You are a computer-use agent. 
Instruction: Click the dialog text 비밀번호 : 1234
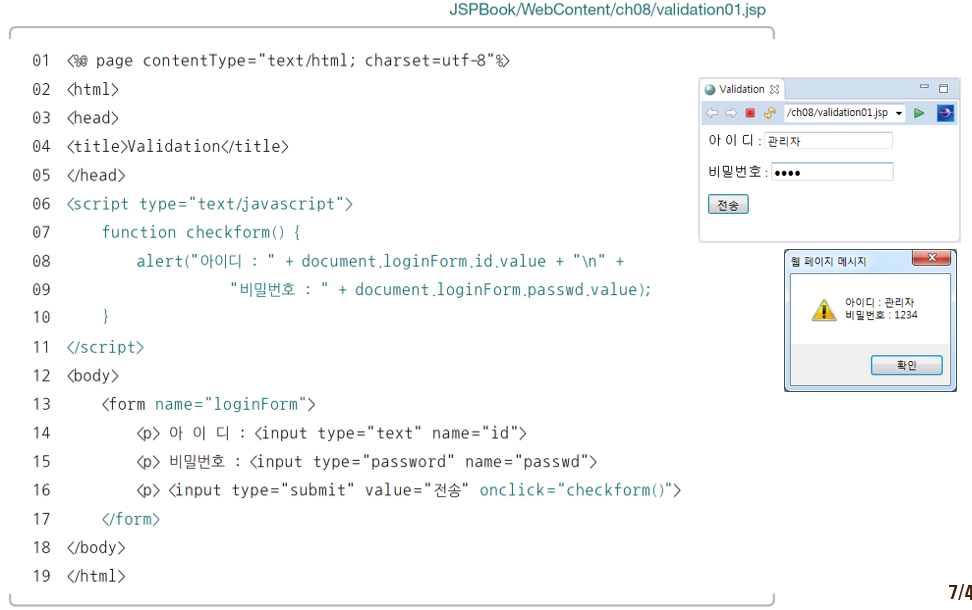[x=881, y=315]
